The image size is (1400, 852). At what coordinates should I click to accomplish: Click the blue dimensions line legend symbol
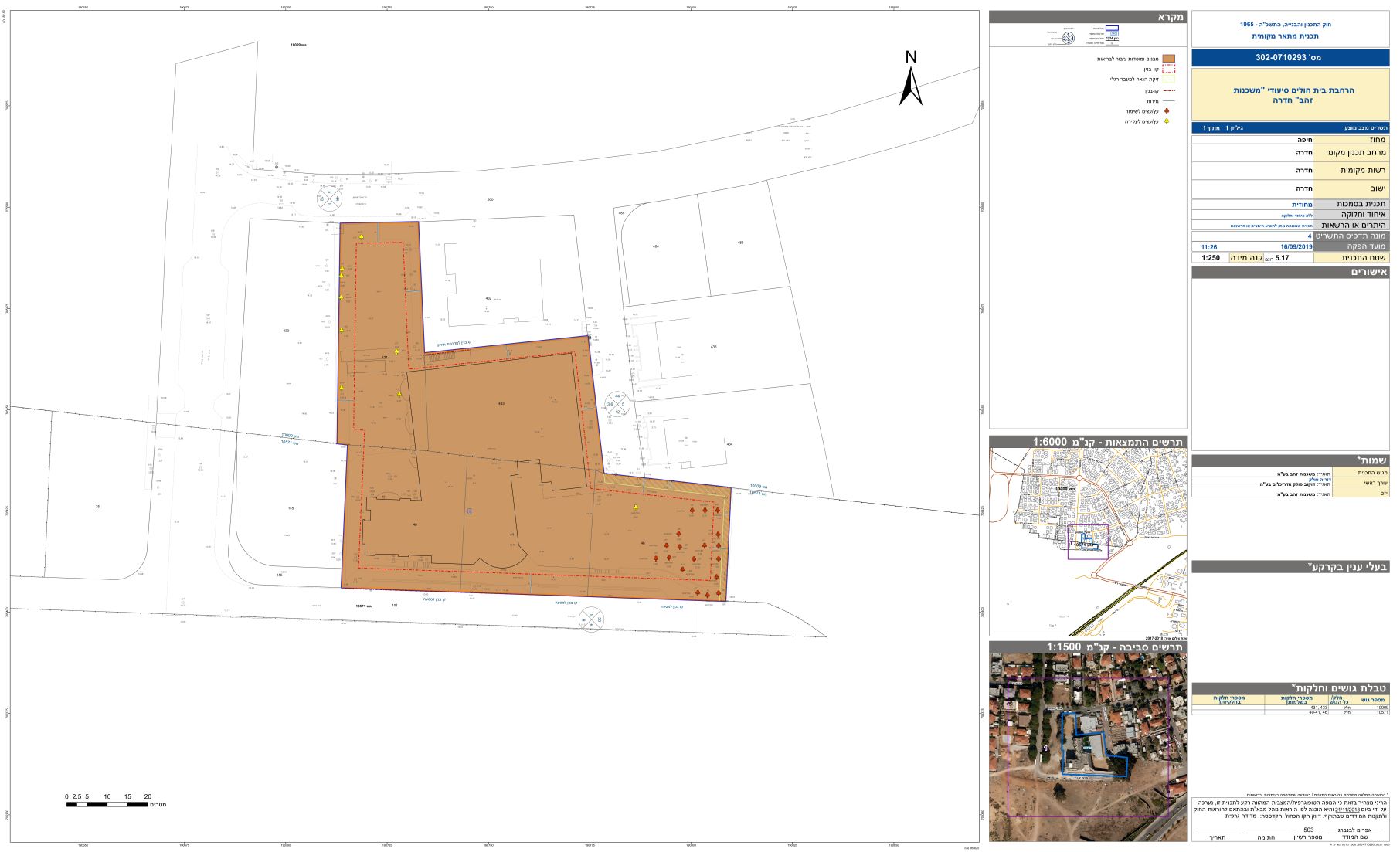click(1167, 101)
